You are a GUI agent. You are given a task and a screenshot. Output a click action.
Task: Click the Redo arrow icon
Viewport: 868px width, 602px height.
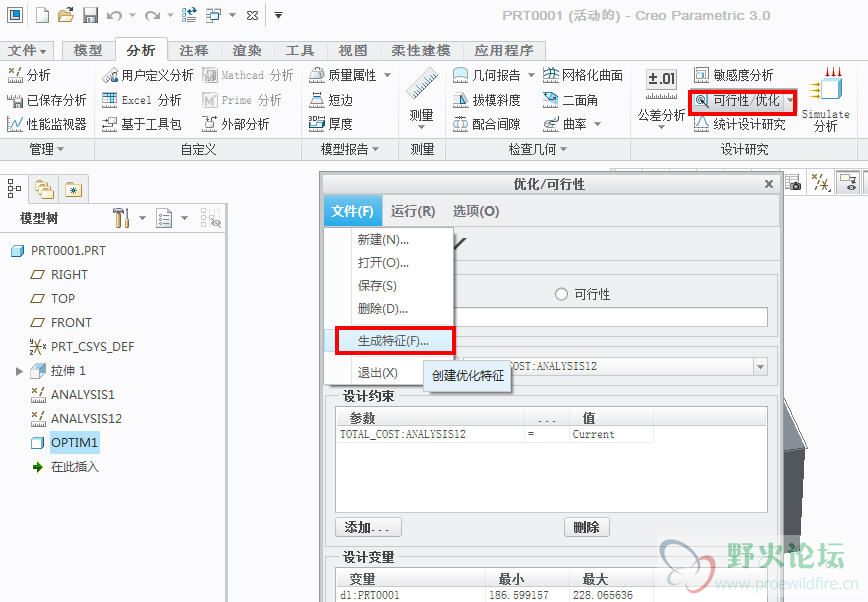152,16
